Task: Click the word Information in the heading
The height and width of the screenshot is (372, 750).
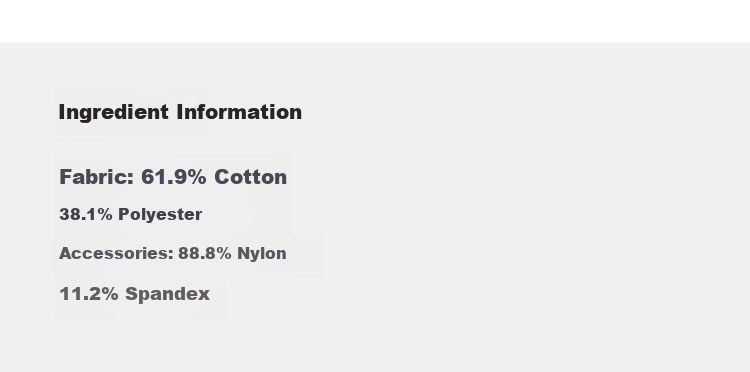Action: click(239, 112)
